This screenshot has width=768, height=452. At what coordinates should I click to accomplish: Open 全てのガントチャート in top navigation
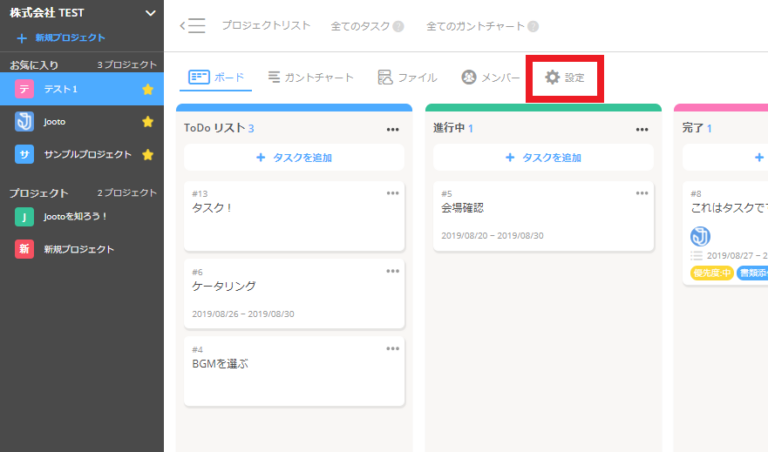pos(475,26)
